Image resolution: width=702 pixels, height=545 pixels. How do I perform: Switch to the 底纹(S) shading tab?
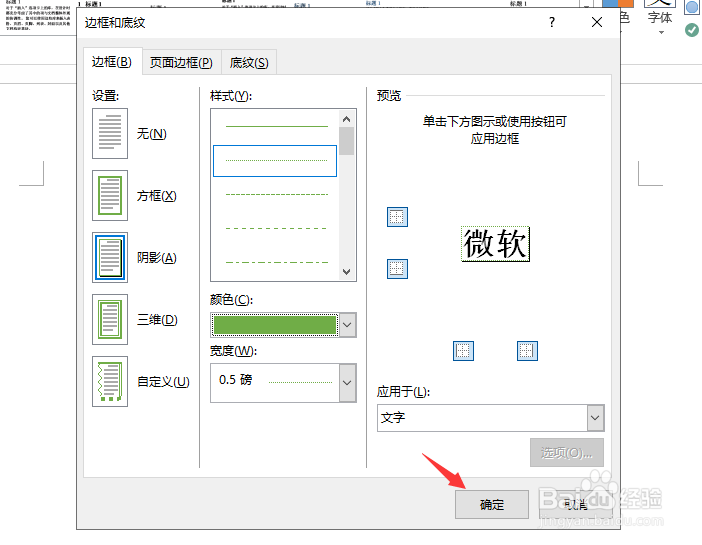(x=249, y=63)
